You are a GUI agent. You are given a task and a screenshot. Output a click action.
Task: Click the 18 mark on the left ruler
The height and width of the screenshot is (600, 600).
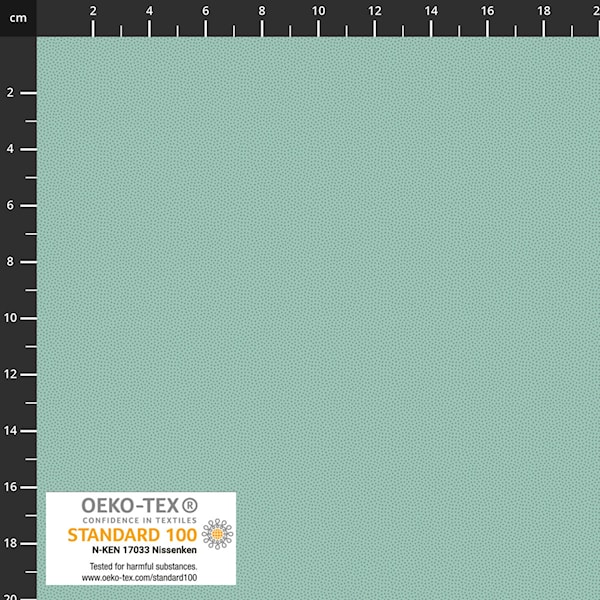tap(13, 543)
